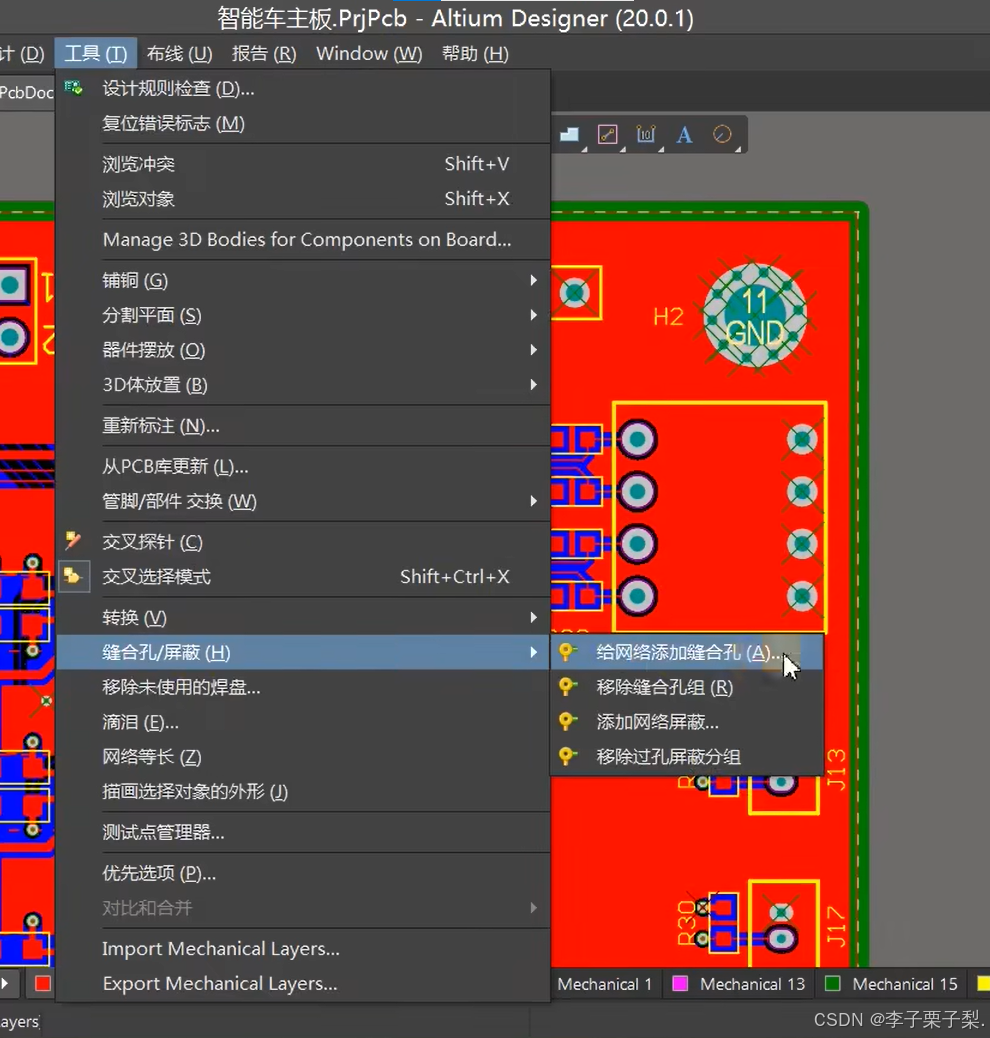Screen dimensions: 990x1038
Task: Open the Window (W) menu
Action: tap(369, 54)
